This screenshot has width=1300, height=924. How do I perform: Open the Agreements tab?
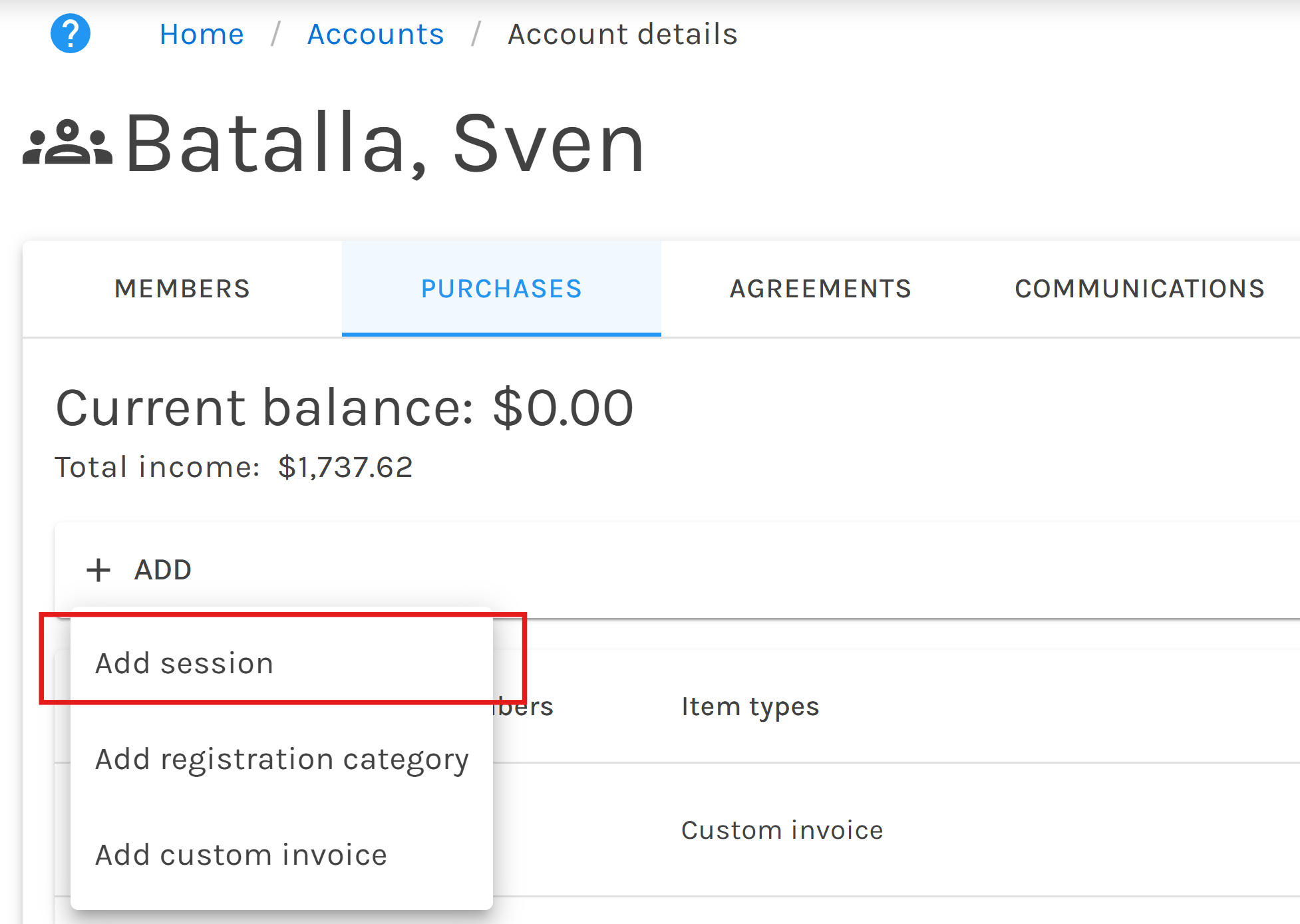(820, 289)
